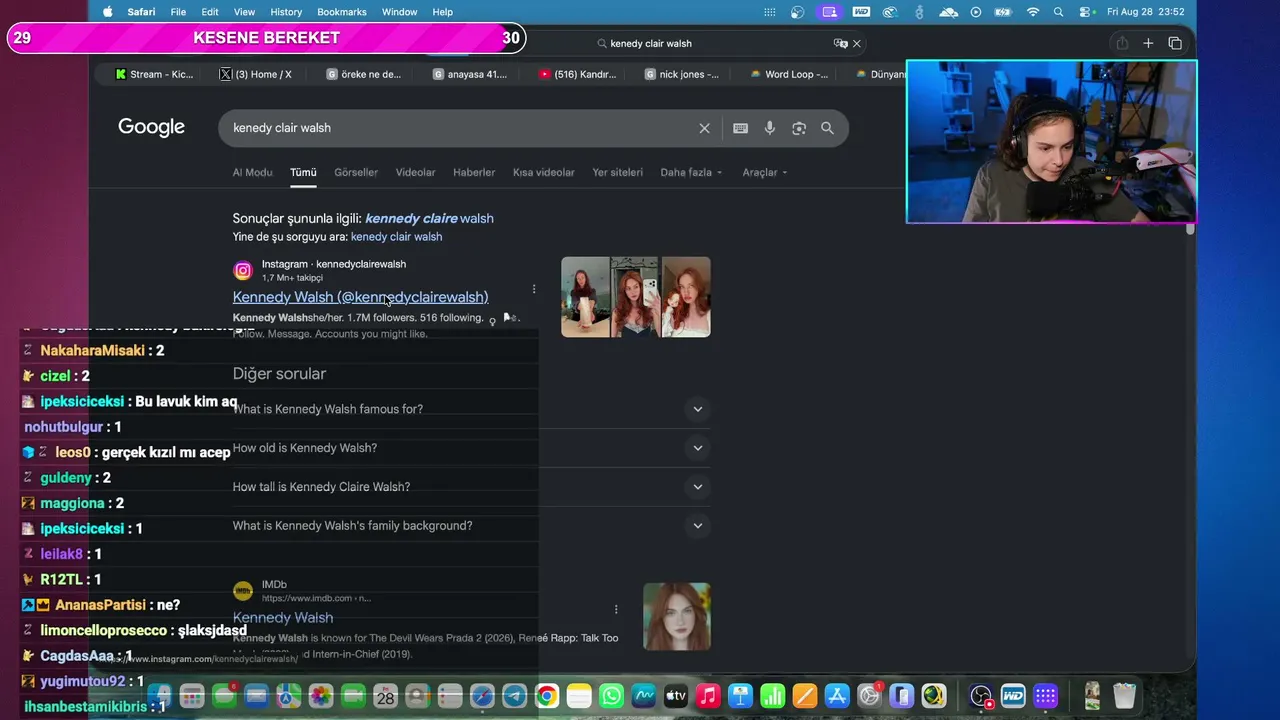The height and width of the screenshot is (720, 1280).
Task: Click corrected suggestion "kennedy claire walsh"
Action: click(429, 218)
